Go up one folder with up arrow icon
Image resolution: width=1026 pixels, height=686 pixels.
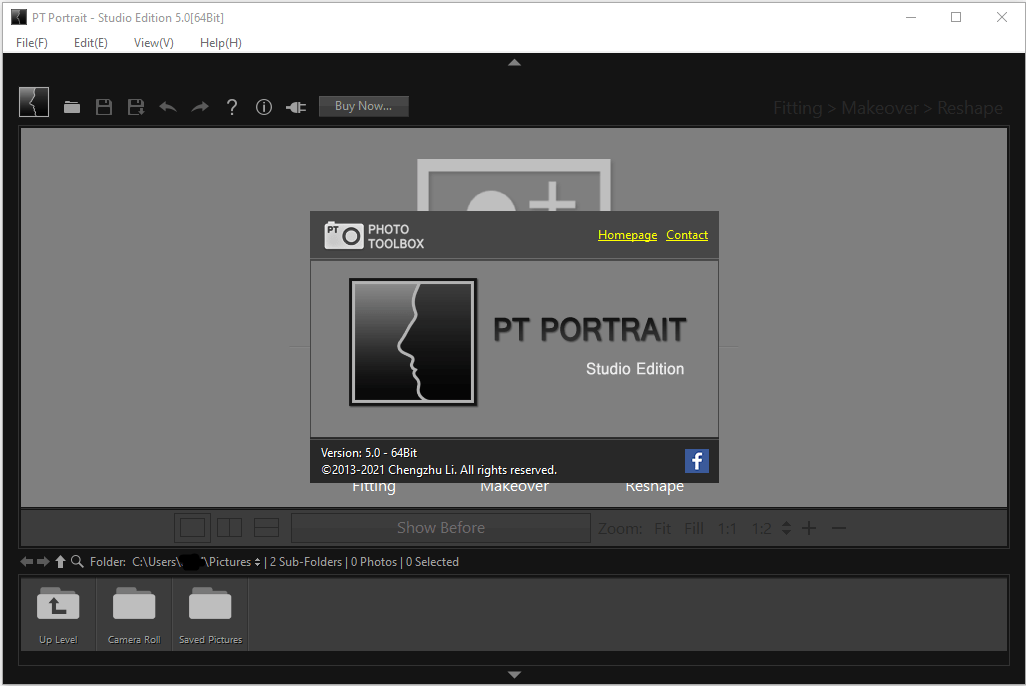pos(60,562)
